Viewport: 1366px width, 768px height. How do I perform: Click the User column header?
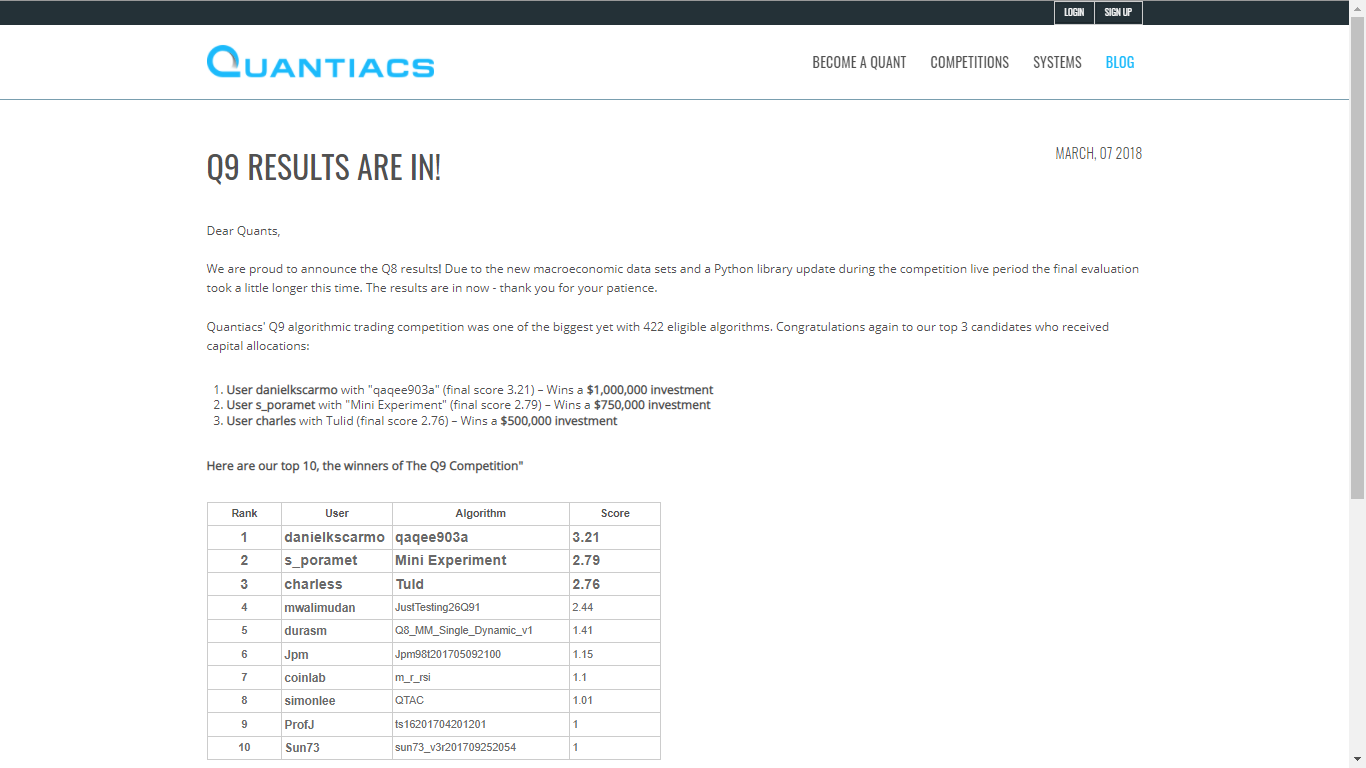click(x=337, y=514)
